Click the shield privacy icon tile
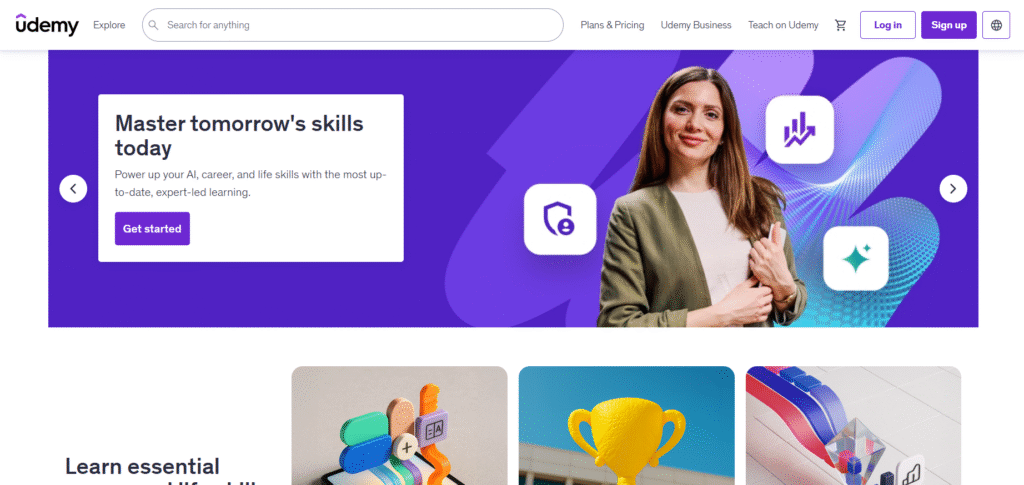The image size is (1024, 485). pyautogui.click(x=560, y=219)
